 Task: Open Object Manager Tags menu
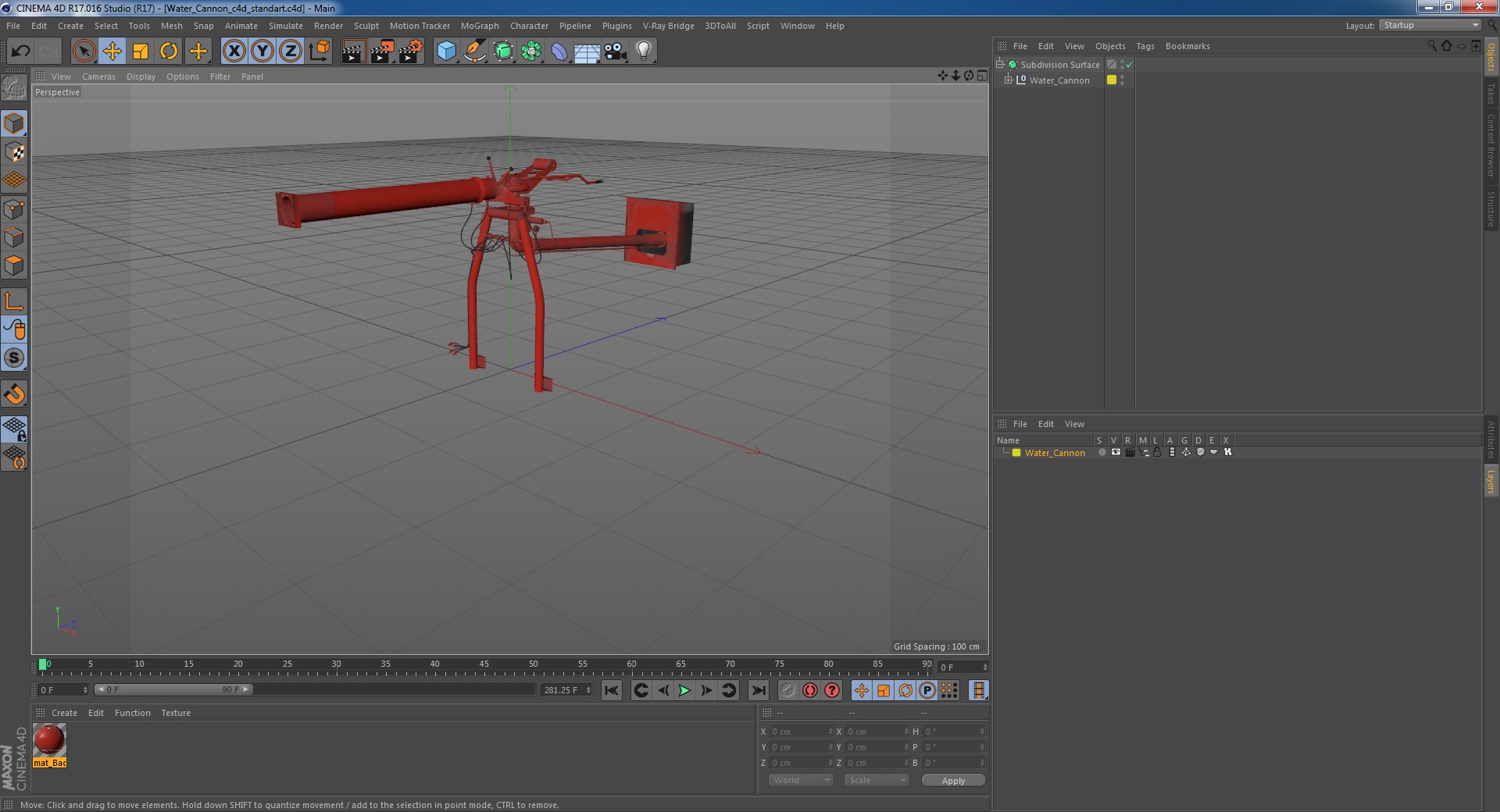1145,46
